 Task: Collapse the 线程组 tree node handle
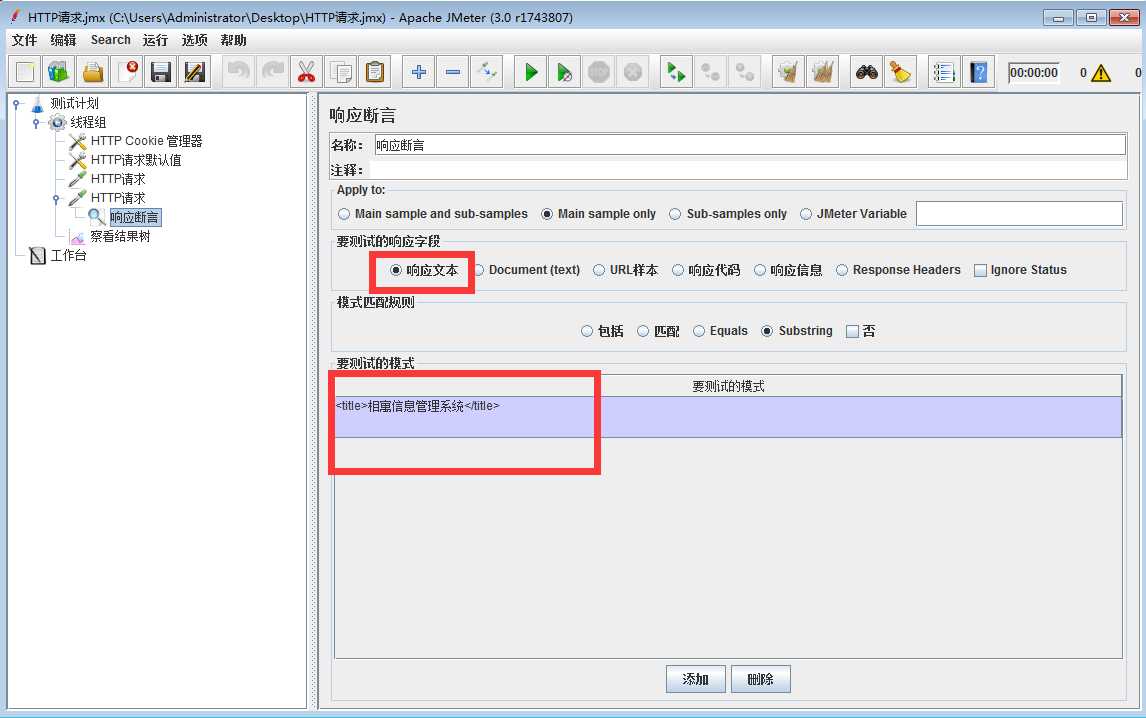click(36, 123)
